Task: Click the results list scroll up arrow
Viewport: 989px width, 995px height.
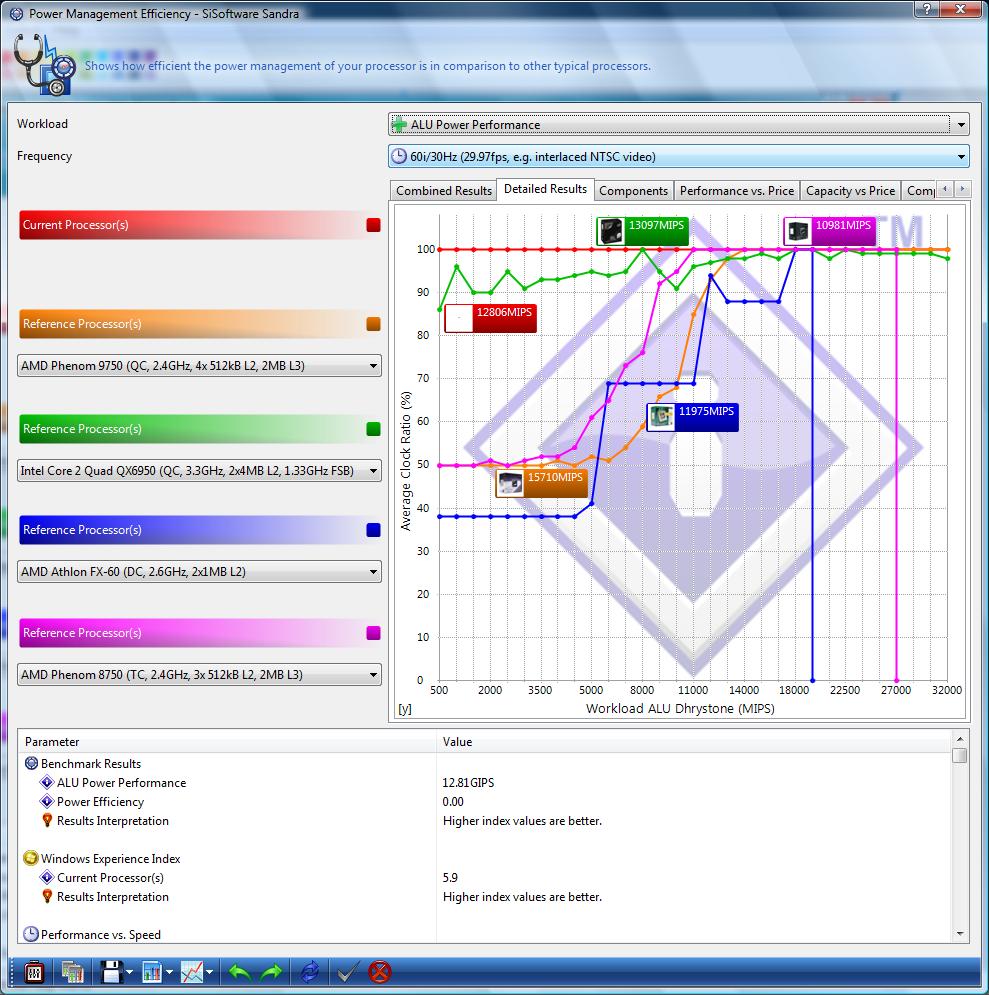Action: [x=960, y=739]
